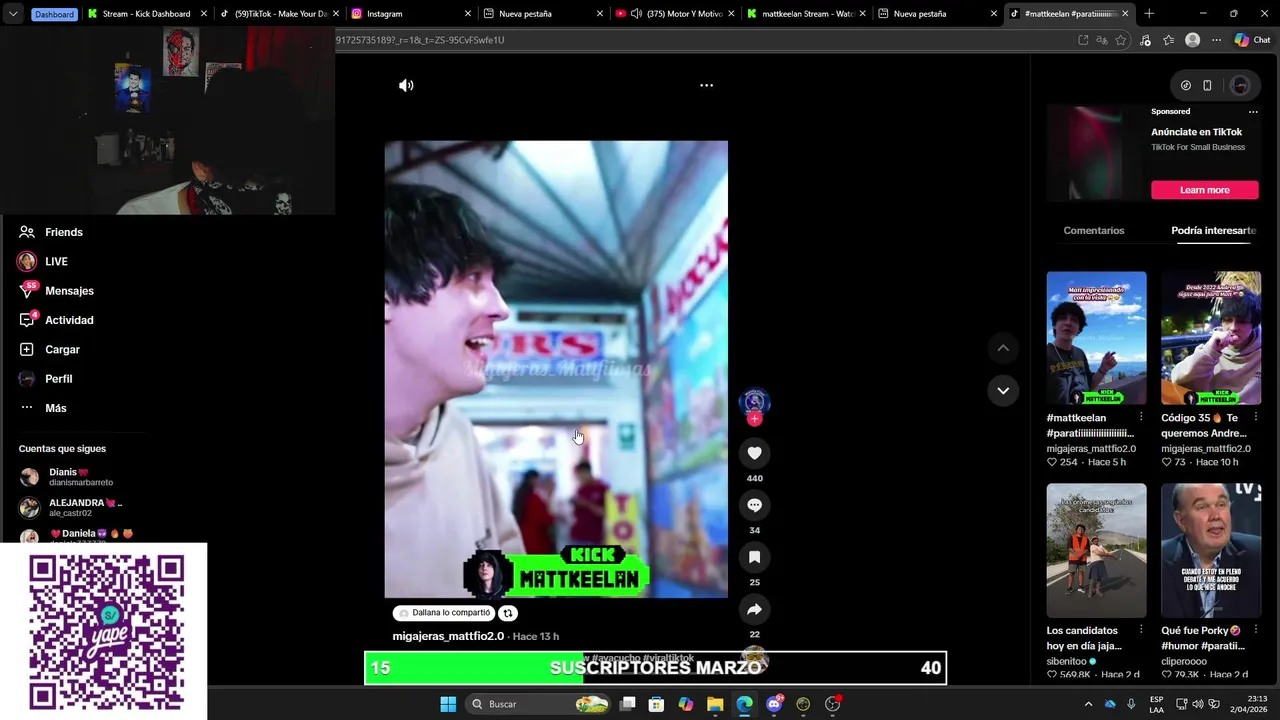Go to the previous video arrow
This screenshot has height=720, width=1280.
(1003, 347)
